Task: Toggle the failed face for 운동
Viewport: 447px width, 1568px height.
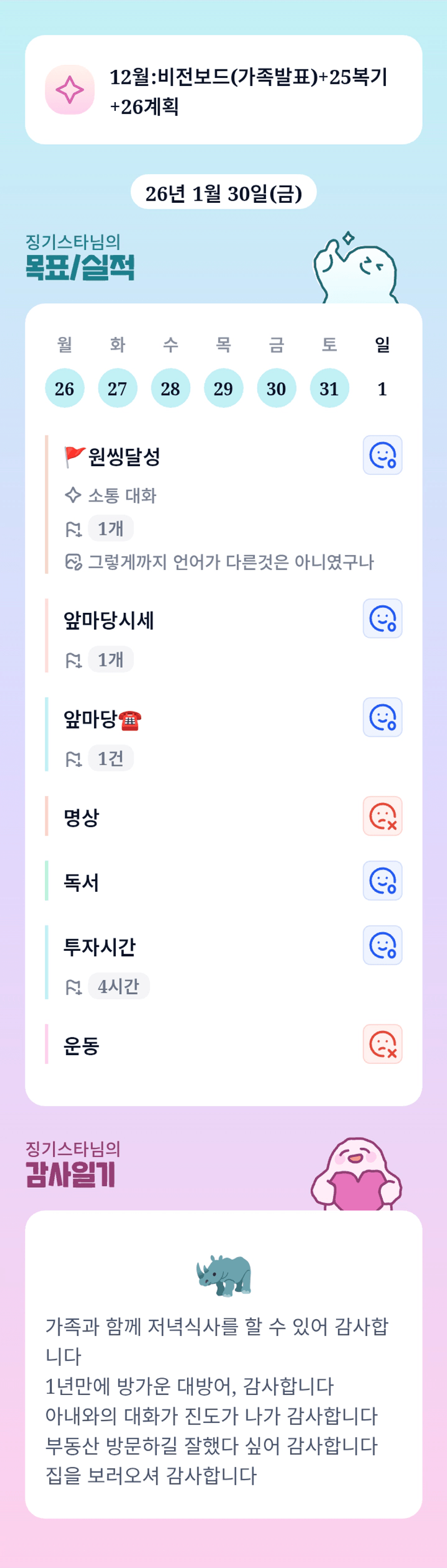Action: pyautogui.click(x=382, y=1044)
